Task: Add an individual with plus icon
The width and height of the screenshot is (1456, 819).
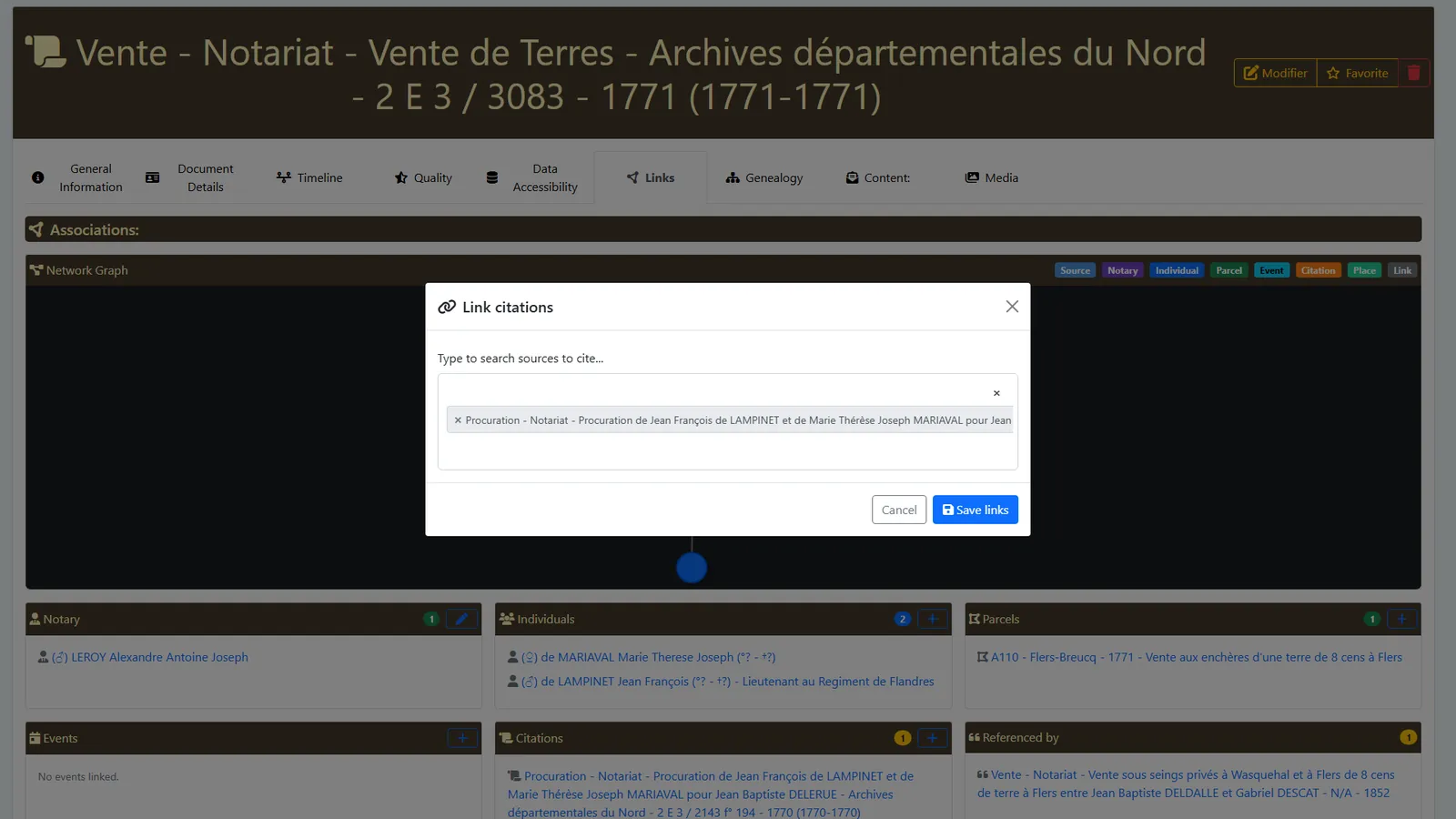Action: [932, 619]
